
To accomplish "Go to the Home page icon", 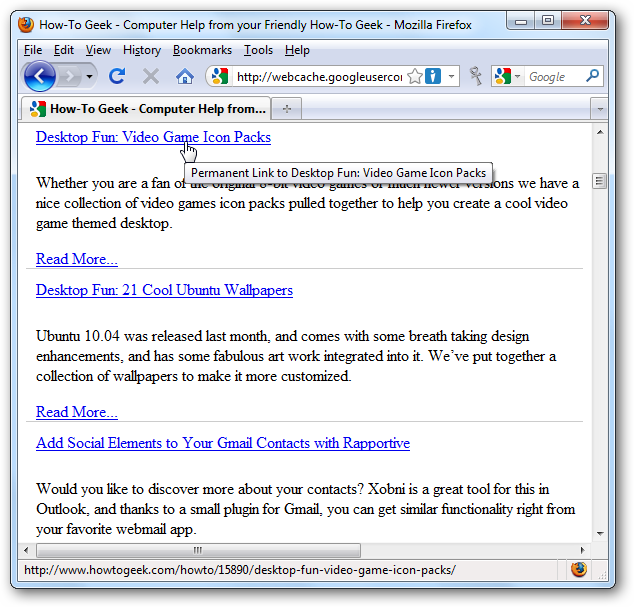I will [185, 76].
